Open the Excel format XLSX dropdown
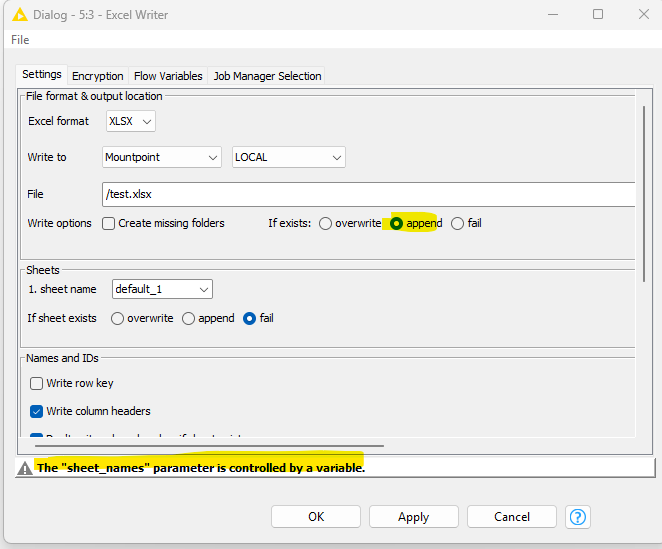 [x=131, y=121]
